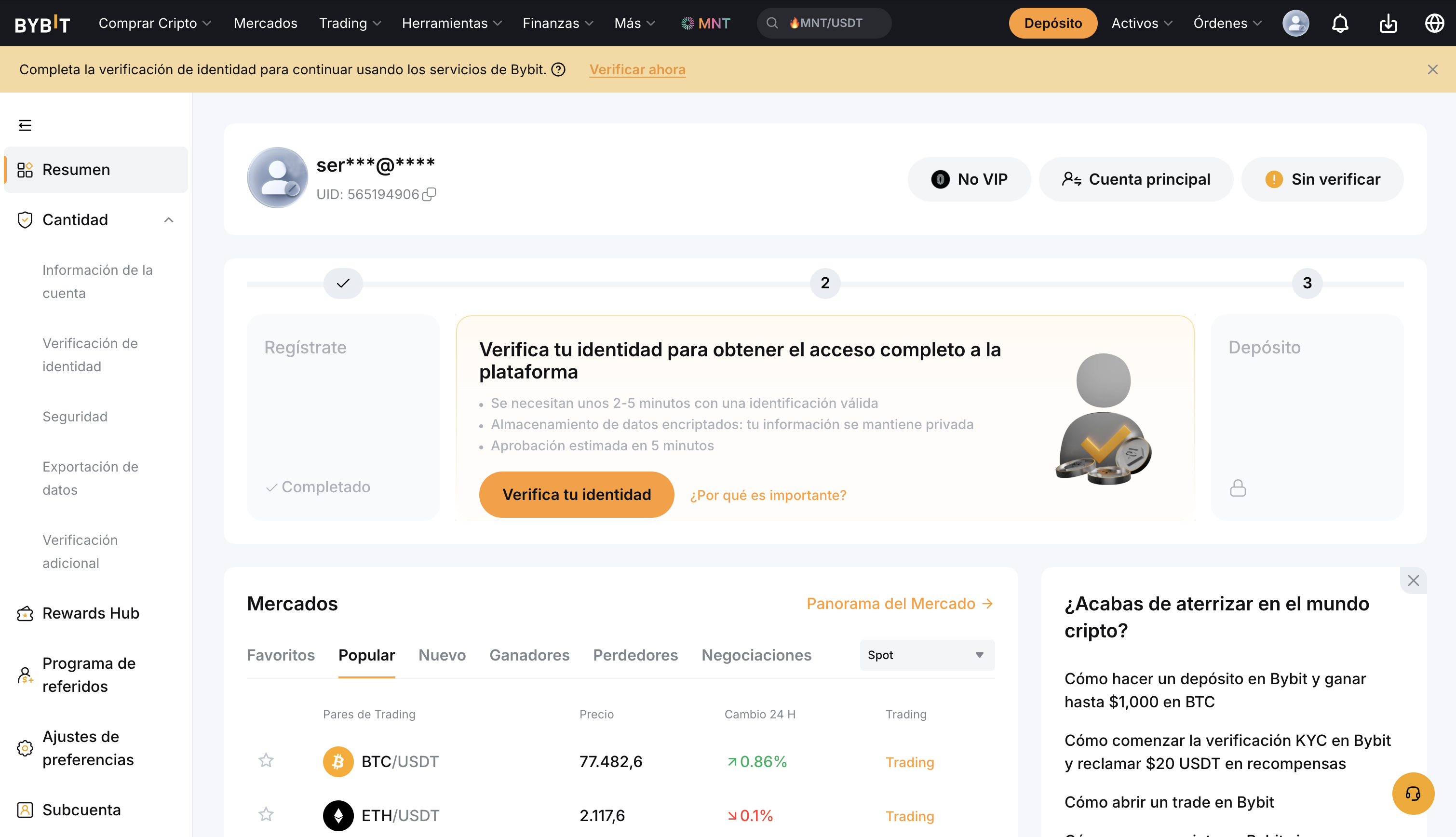The image size is (1456, 837).
Task: Open the Órdenes dropdown
Action: pyautogui.click(x=1227, y=23)
